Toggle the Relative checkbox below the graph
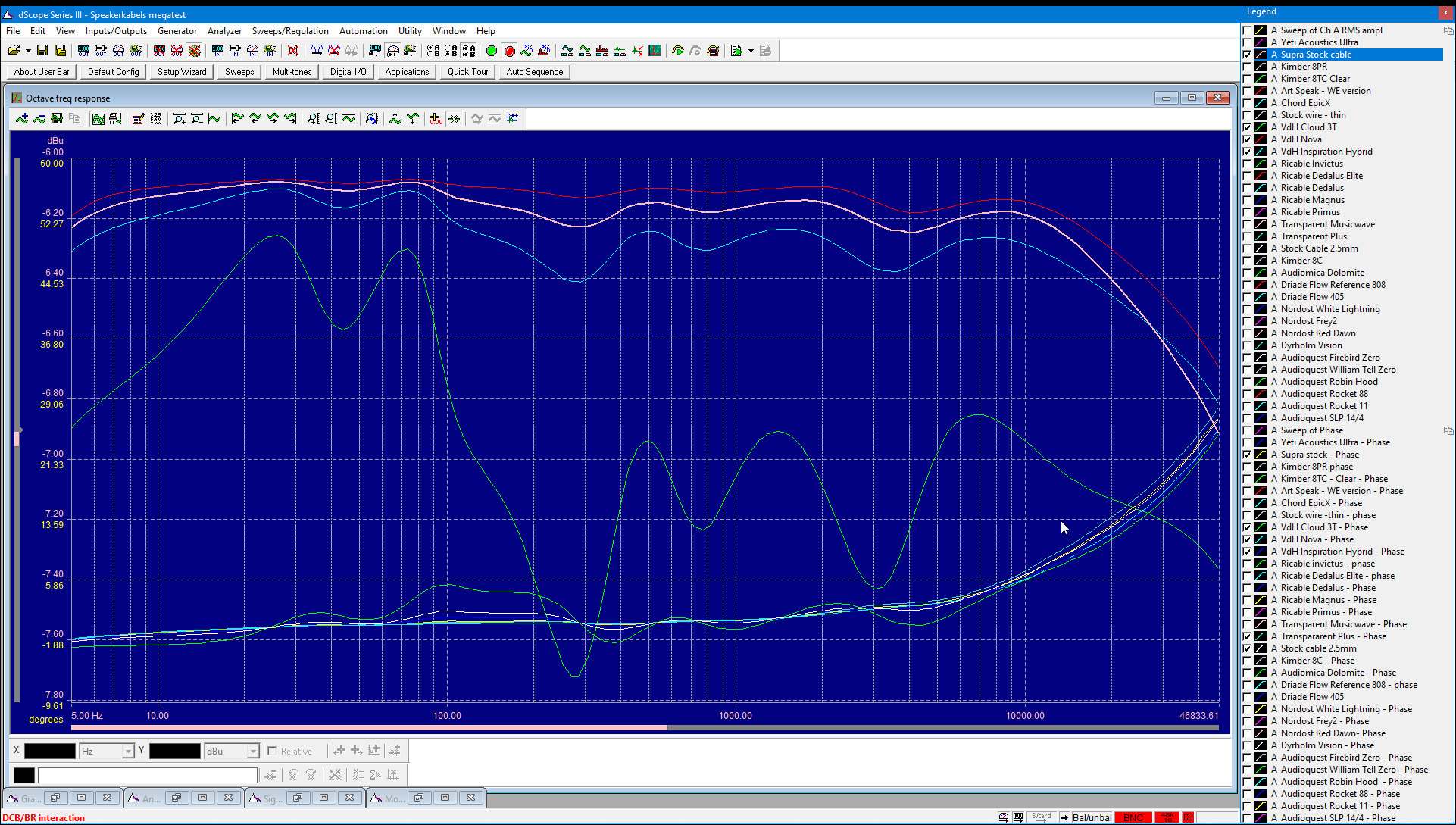1456x825 pixels. coord(272,751)
